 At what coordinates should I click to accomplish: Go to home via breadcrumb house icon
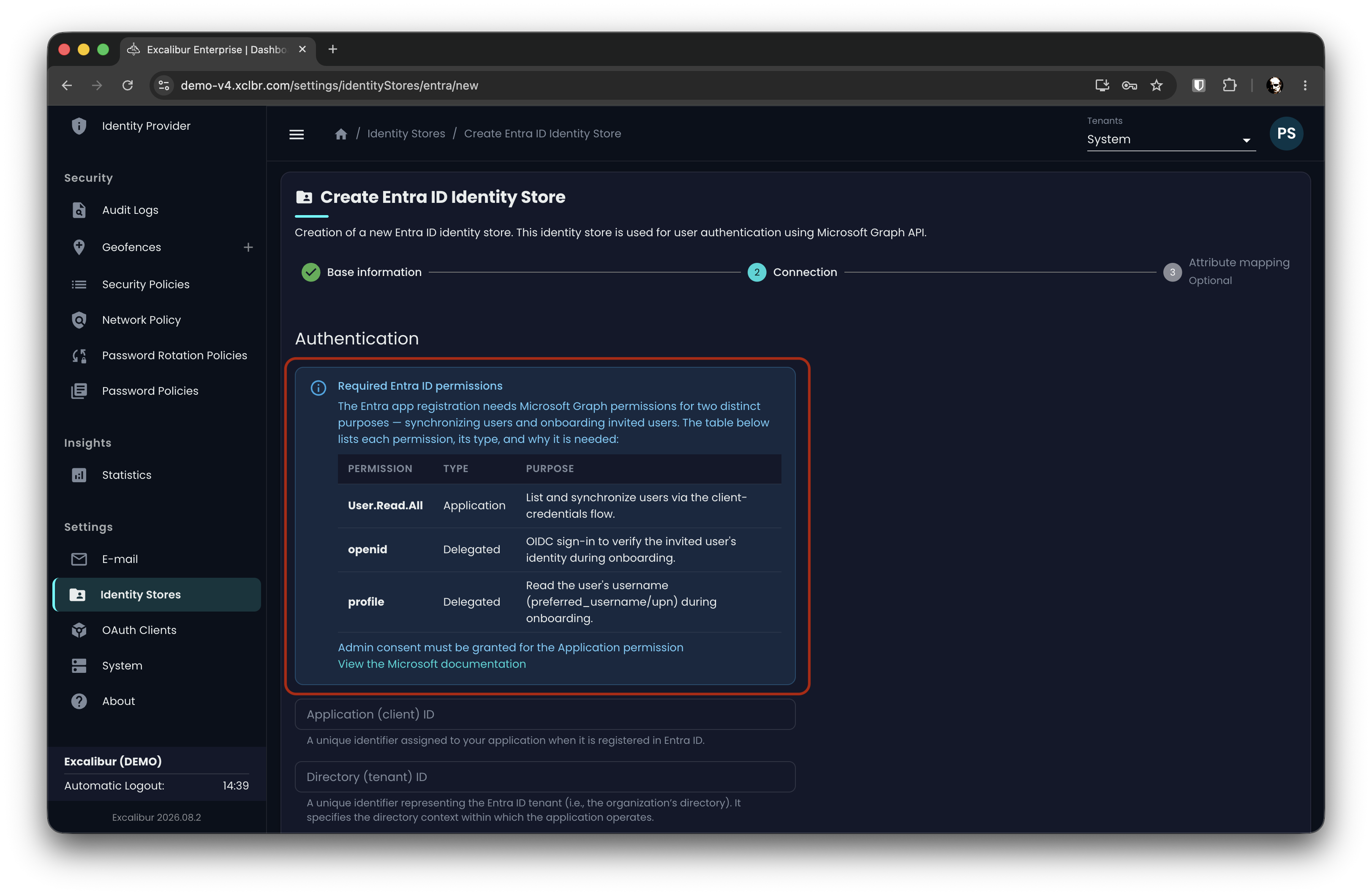click(341, 134)
